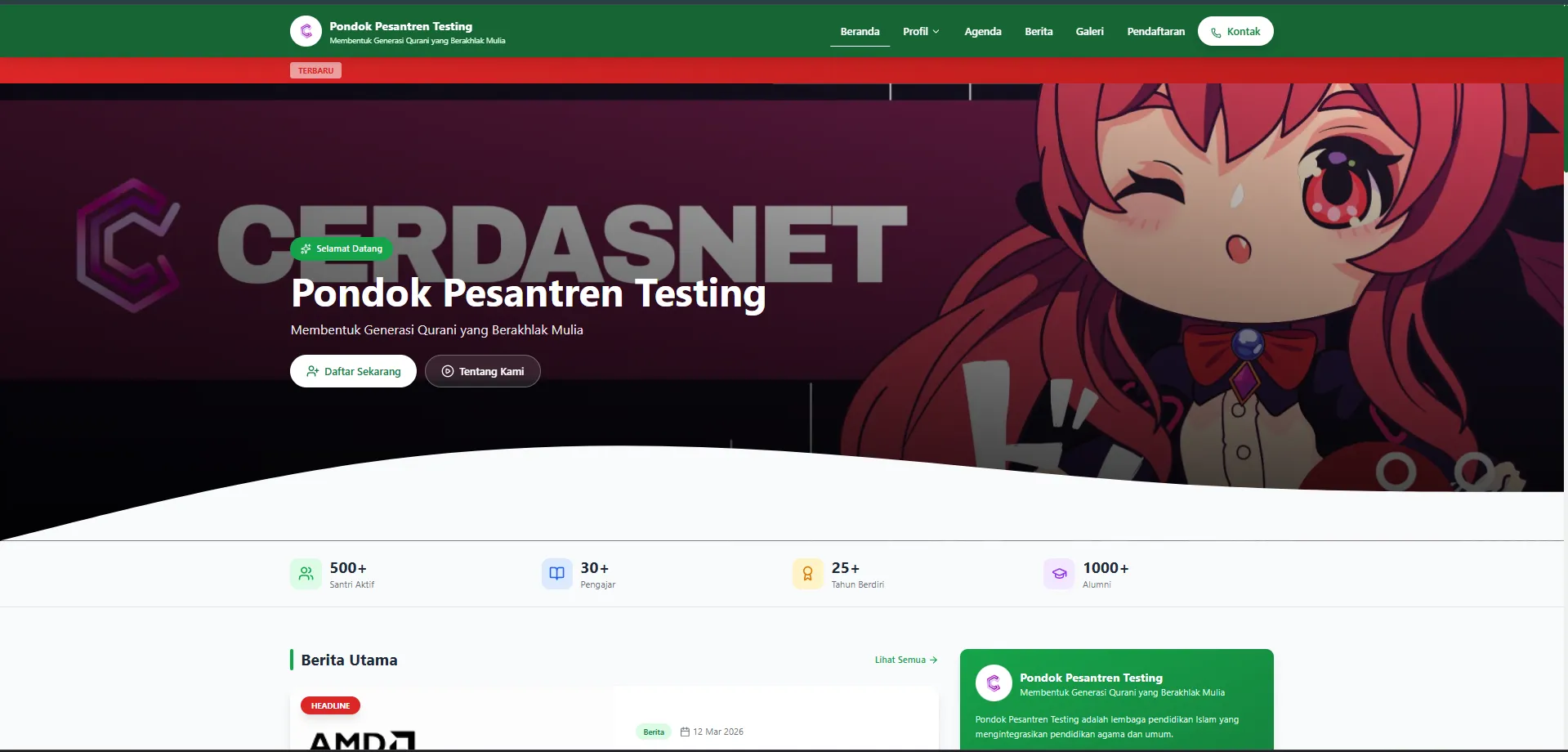1568x752 pixels.
Task: Open the Berita navigation link
Action: (1039, 32)
